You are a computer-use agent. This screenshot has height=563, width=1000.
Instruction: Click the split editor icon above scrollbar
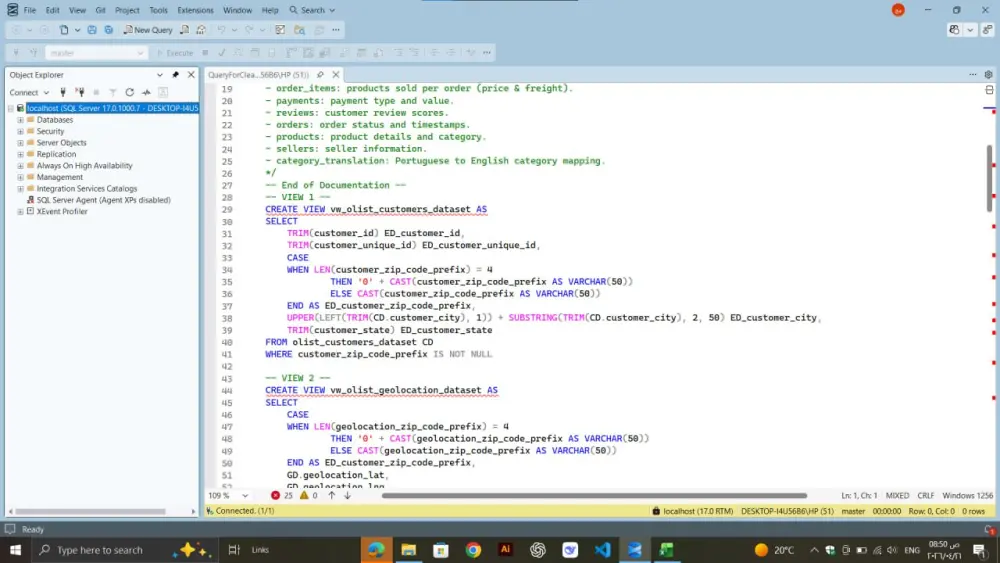(989, 90)
